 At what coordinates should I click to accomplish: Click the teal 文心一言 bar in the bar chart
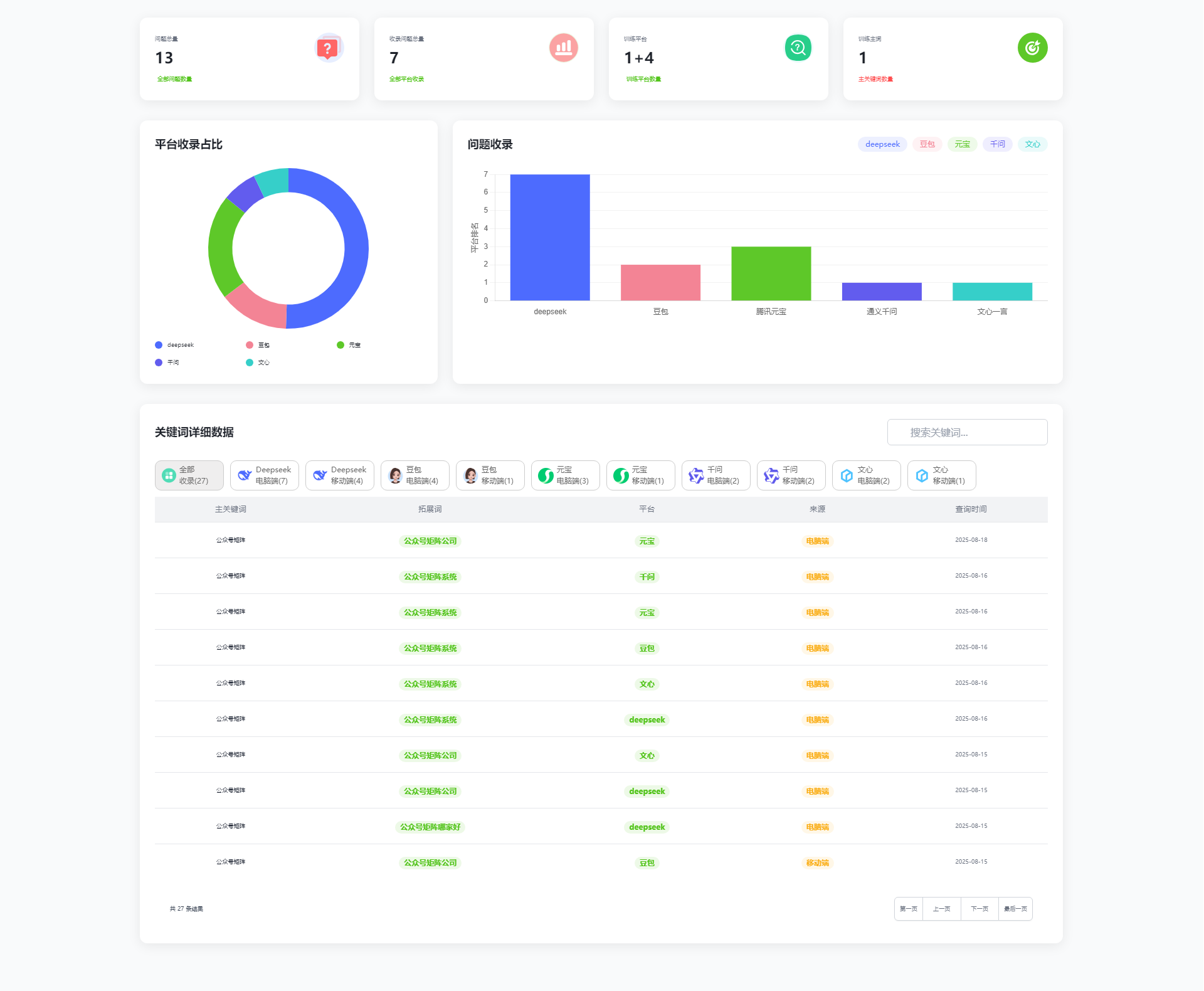(992, 292)
